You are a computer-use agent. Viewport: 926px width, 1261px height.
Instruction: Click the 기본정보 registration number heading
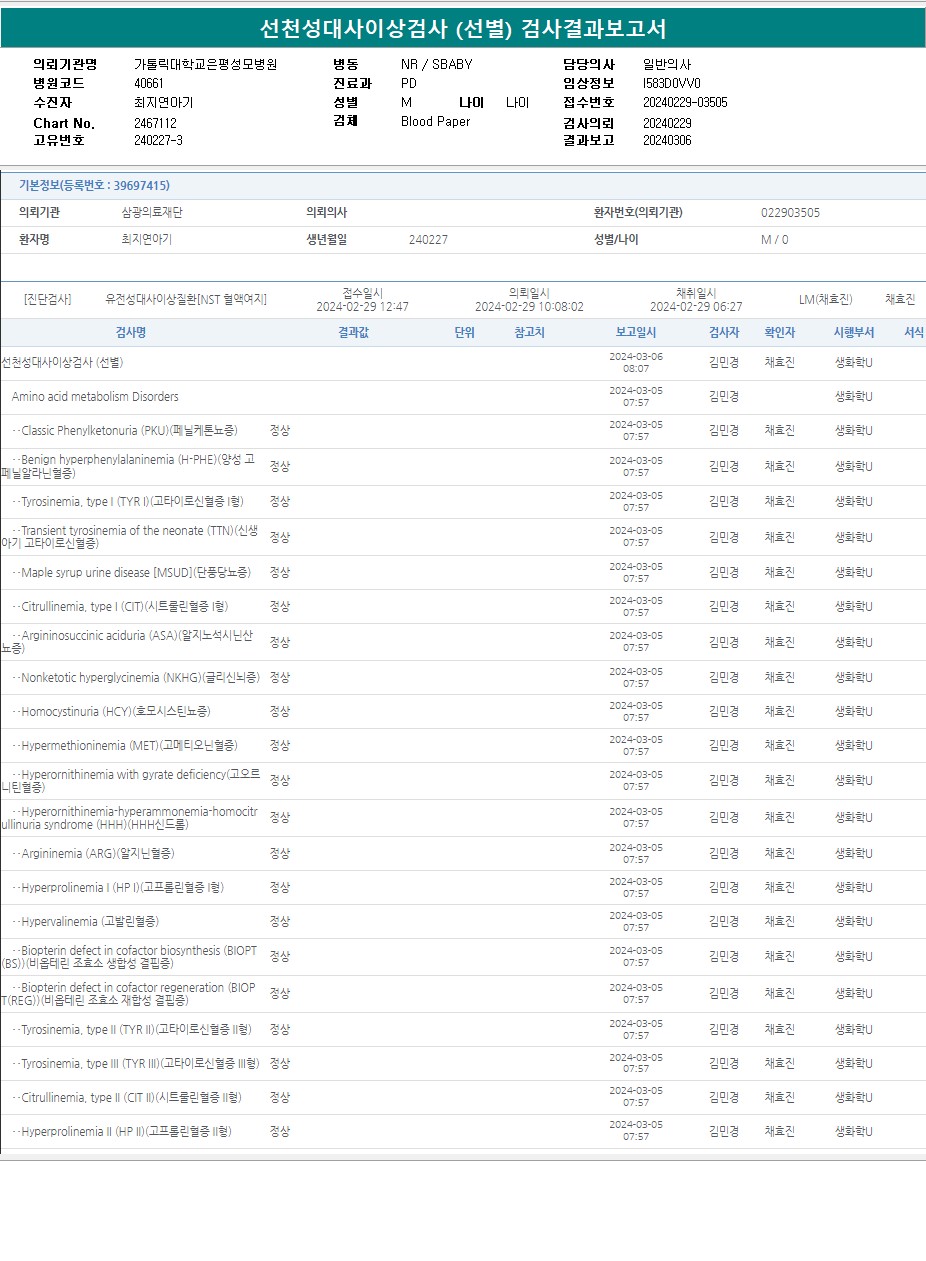click(x=94, y=186)
